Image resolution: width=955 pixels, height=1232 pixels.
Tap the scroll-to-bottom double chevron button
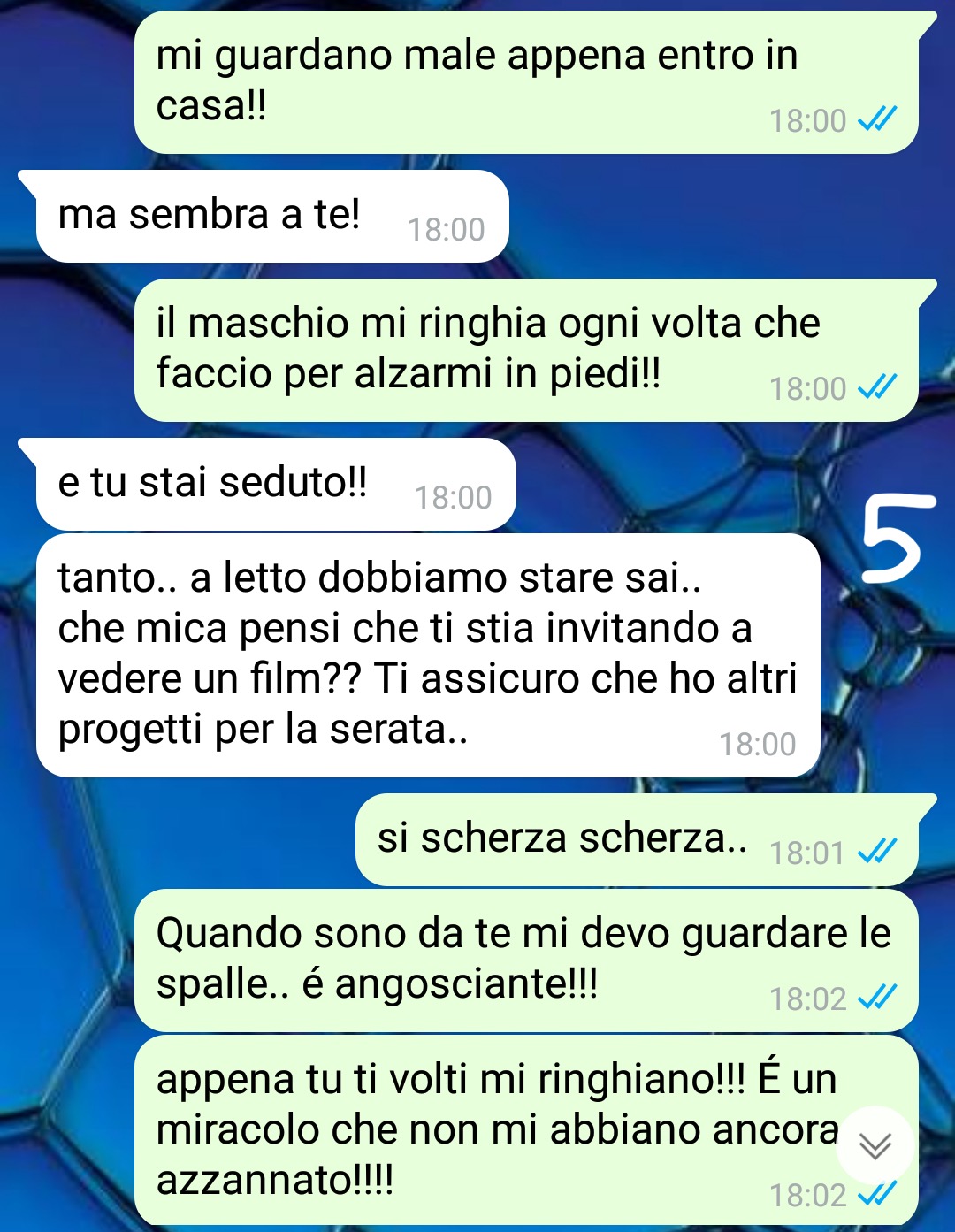tap(875, 1146)
